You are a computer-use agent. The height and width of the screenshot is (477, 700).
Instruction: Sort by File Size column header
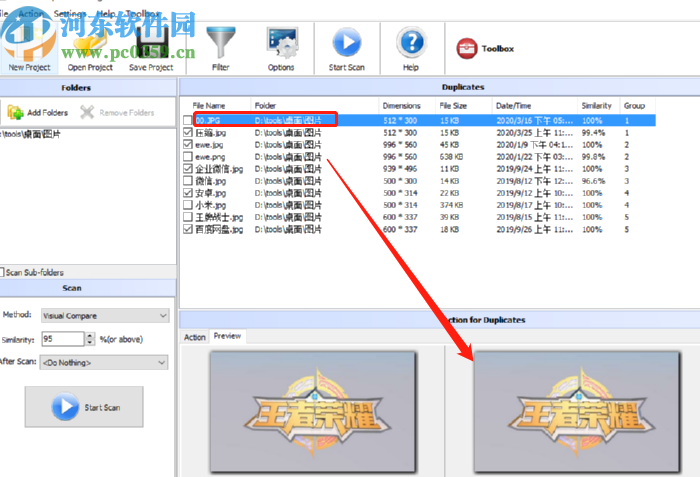453,106
